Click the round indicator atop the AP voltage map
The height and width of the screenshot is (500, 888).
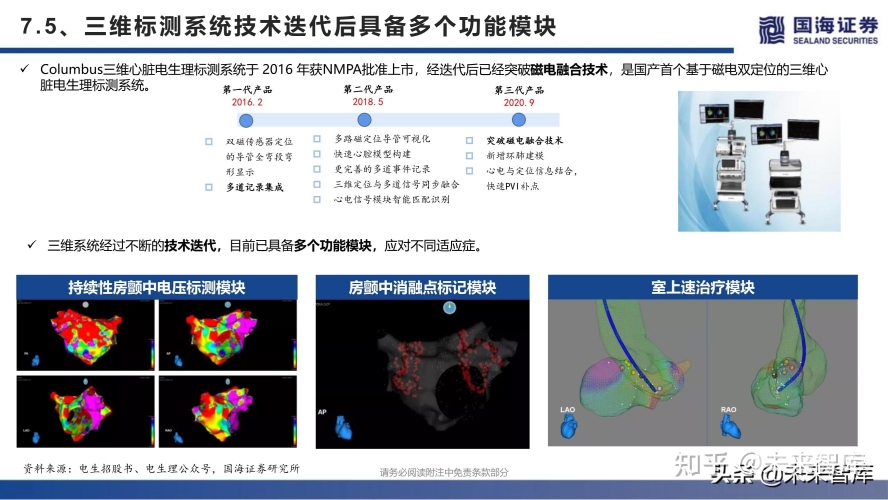pyautogui.click(x=228, y=305)
